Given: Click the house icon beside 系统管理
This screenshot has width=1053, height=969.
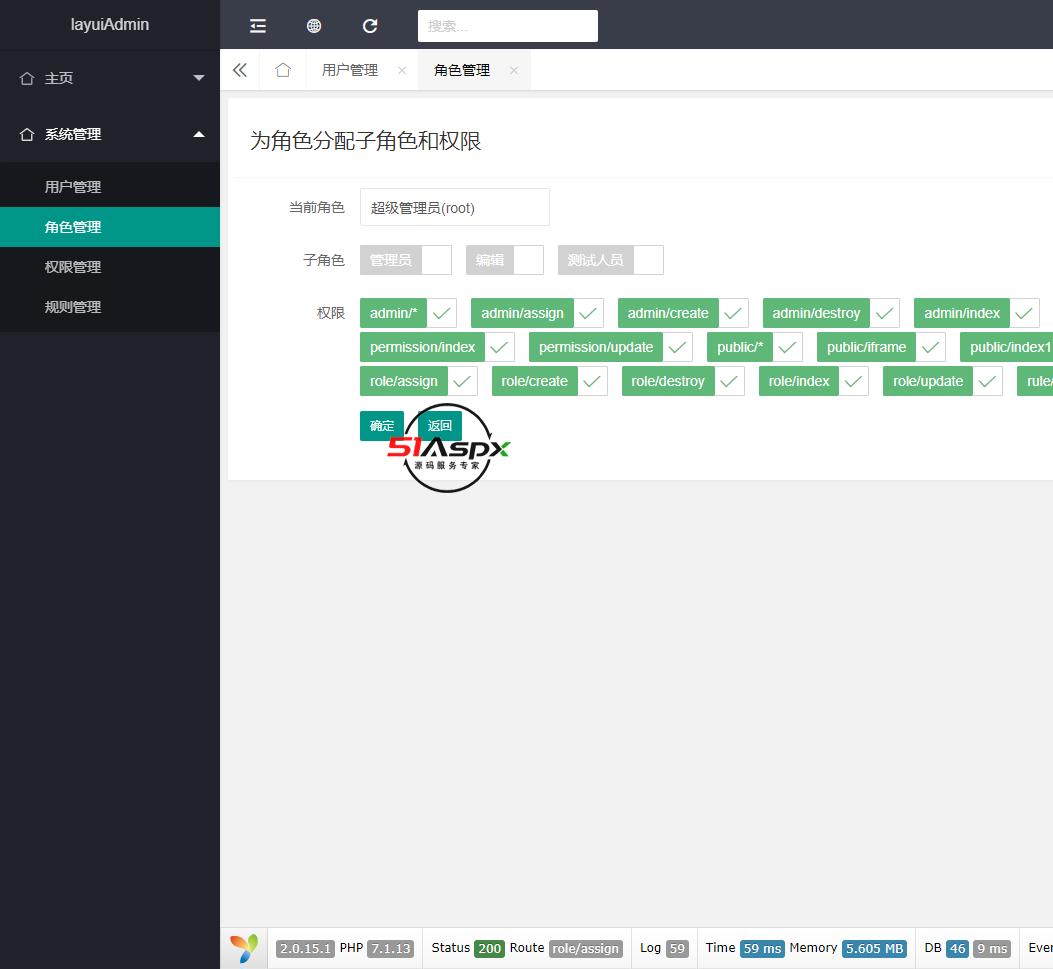Looking at the screenshot, I should (27, 134).
